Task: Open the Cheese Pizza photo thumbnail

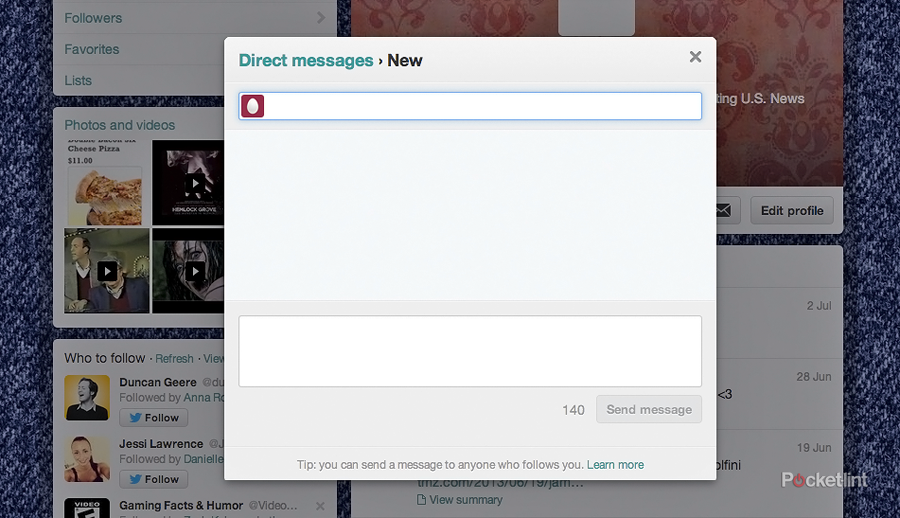Action: tap(107, 183)
